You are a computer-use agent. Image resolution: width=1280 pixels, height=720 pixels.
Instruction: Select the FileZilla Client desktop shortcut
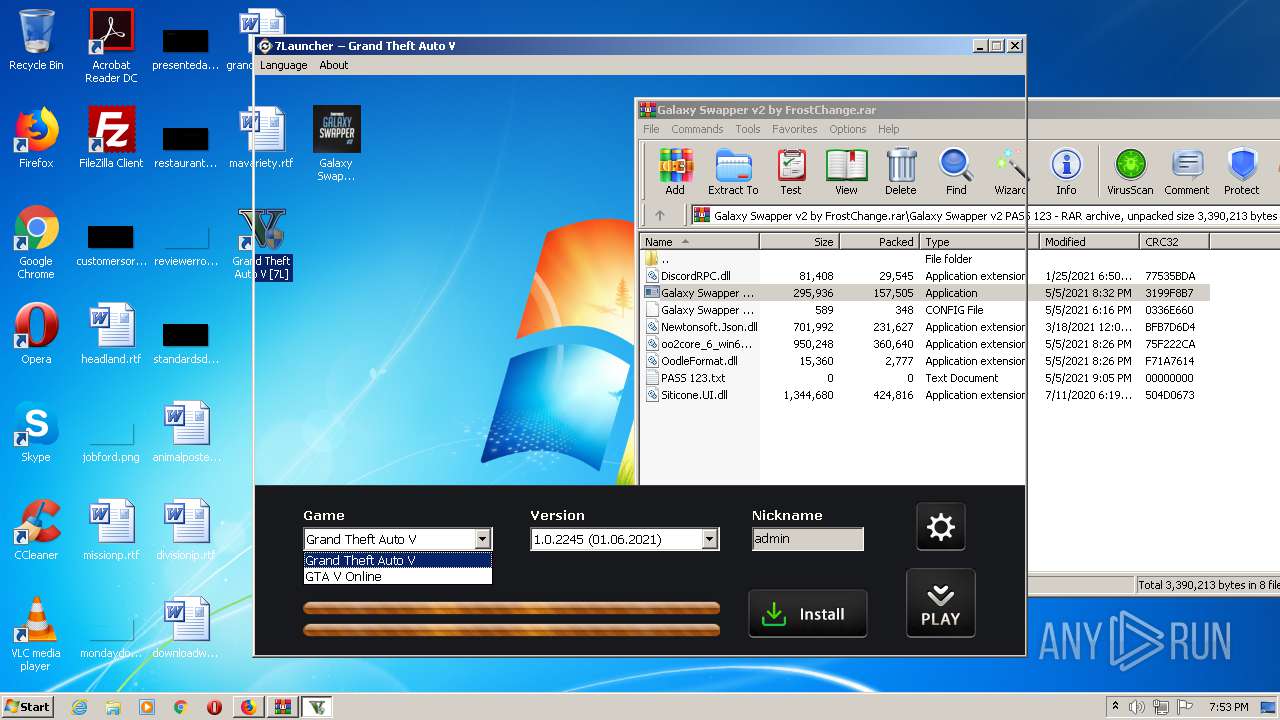tap(111, 138)
